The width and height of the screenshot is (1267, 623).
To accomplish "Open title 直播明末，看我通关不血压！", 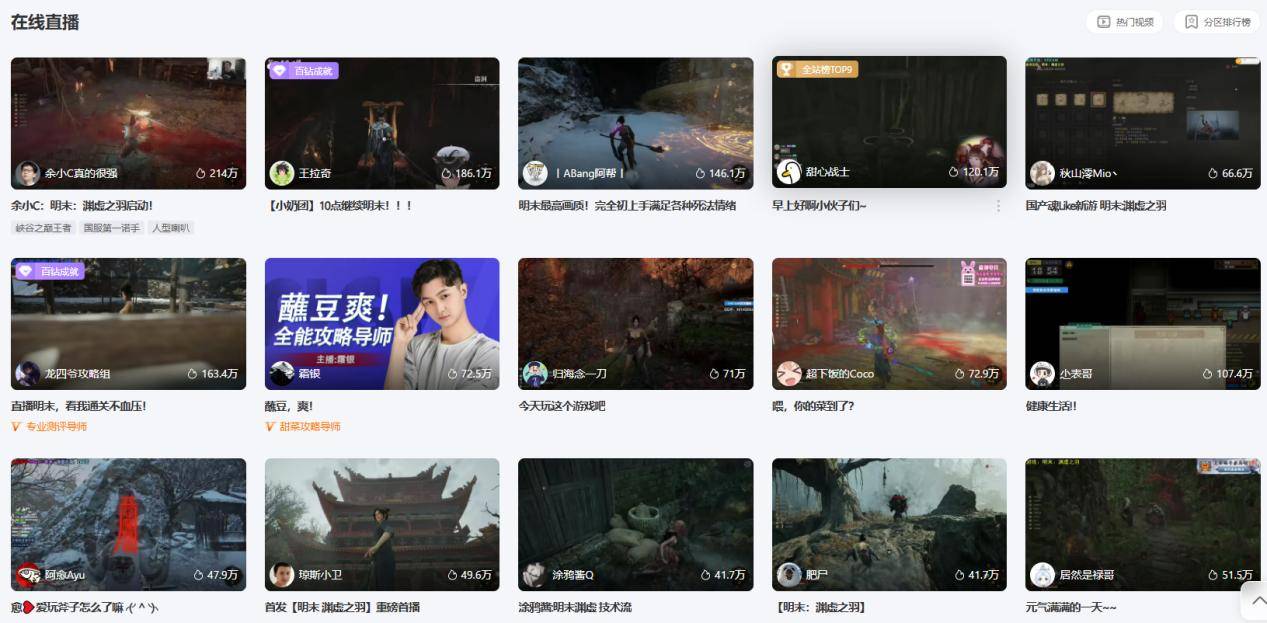I will tap(79, 407).
